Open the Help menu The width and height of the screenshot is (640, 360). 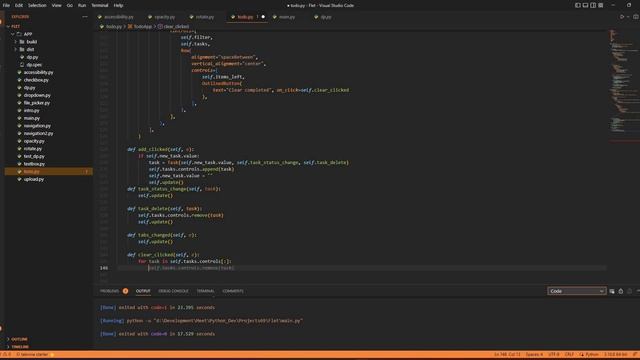click(x=118, y=5)
